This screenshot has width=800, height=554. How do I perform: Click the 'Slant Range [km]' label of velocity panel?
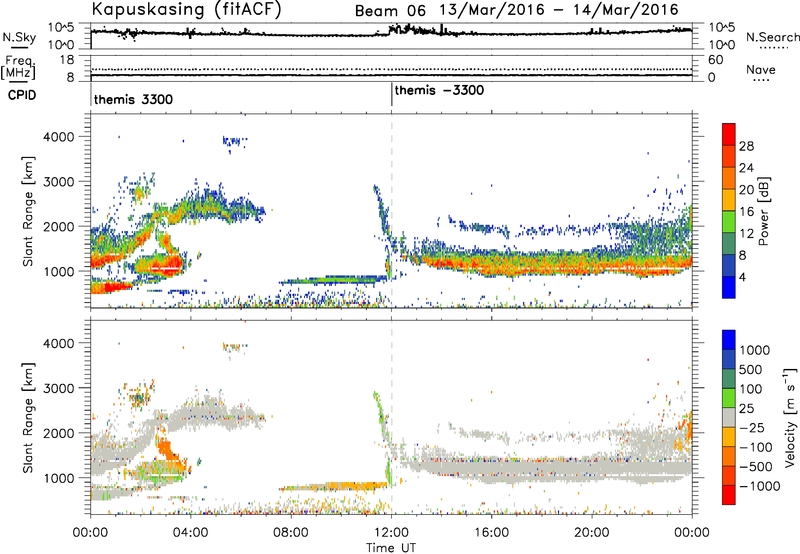coord(29,417)
